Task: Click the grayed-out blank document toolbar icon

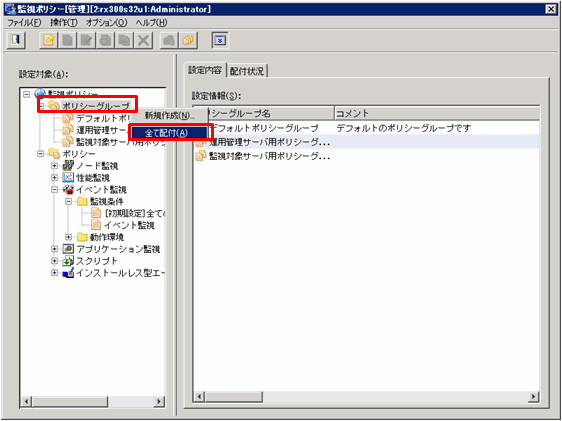Action: coord(67,40)
